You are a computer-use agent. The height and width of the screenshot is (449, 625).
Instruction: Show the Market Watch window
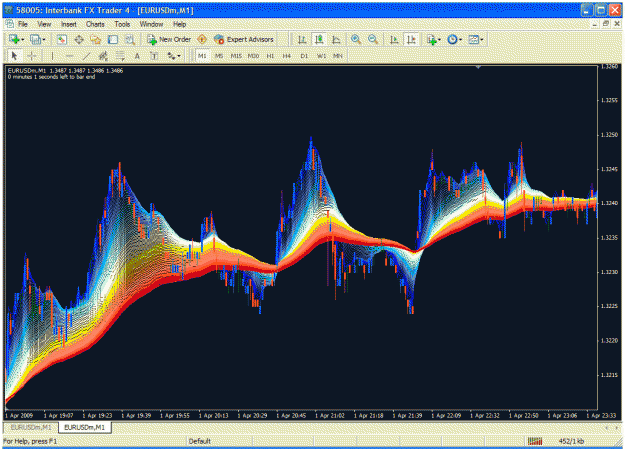pyautogui.click(x=61, y=39)
